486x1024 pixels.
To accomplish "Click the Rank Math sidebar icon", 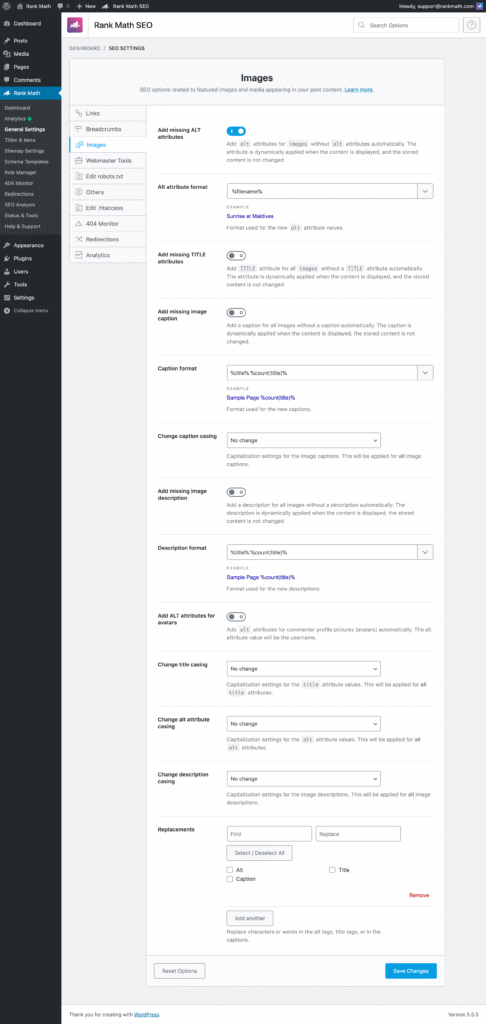I will coord(7,93).
